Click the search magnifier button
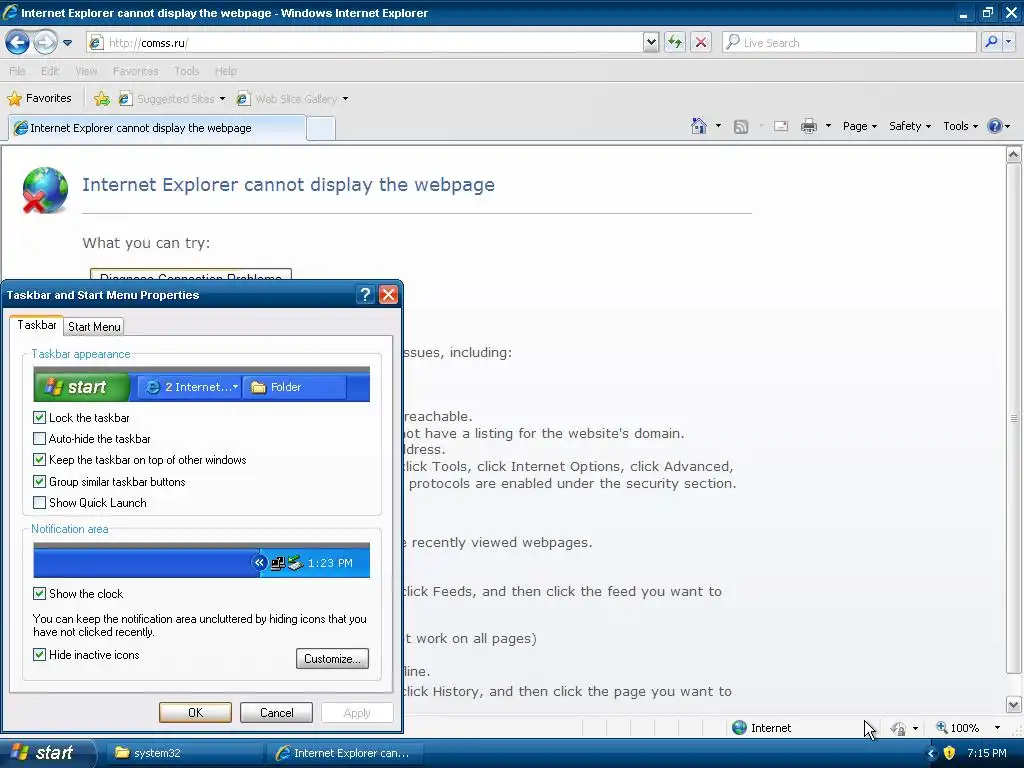 (991, 42)
